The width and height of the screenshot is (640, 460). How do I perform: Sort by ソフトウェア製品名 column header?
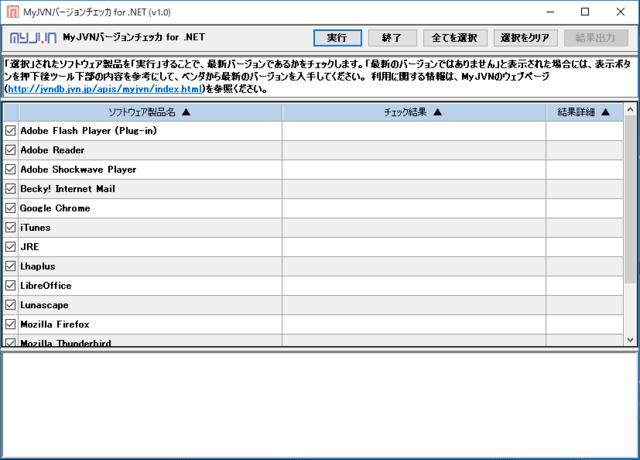tap(150, 112)
